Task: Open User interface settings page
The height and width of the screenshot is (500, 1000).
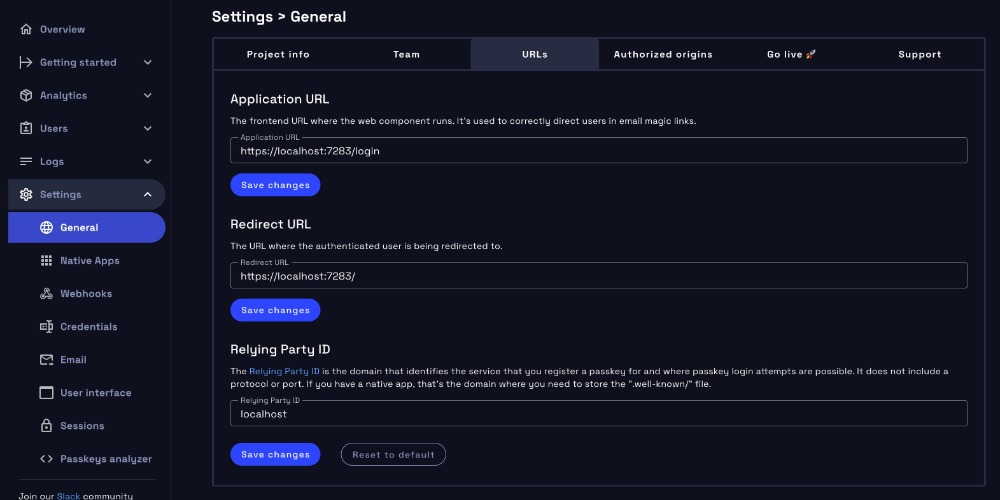Action: [x=86, y=393]
